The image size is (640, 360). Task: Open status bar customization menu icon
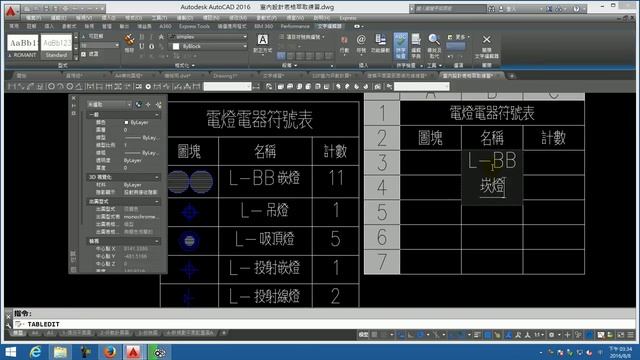pos(630,335)
